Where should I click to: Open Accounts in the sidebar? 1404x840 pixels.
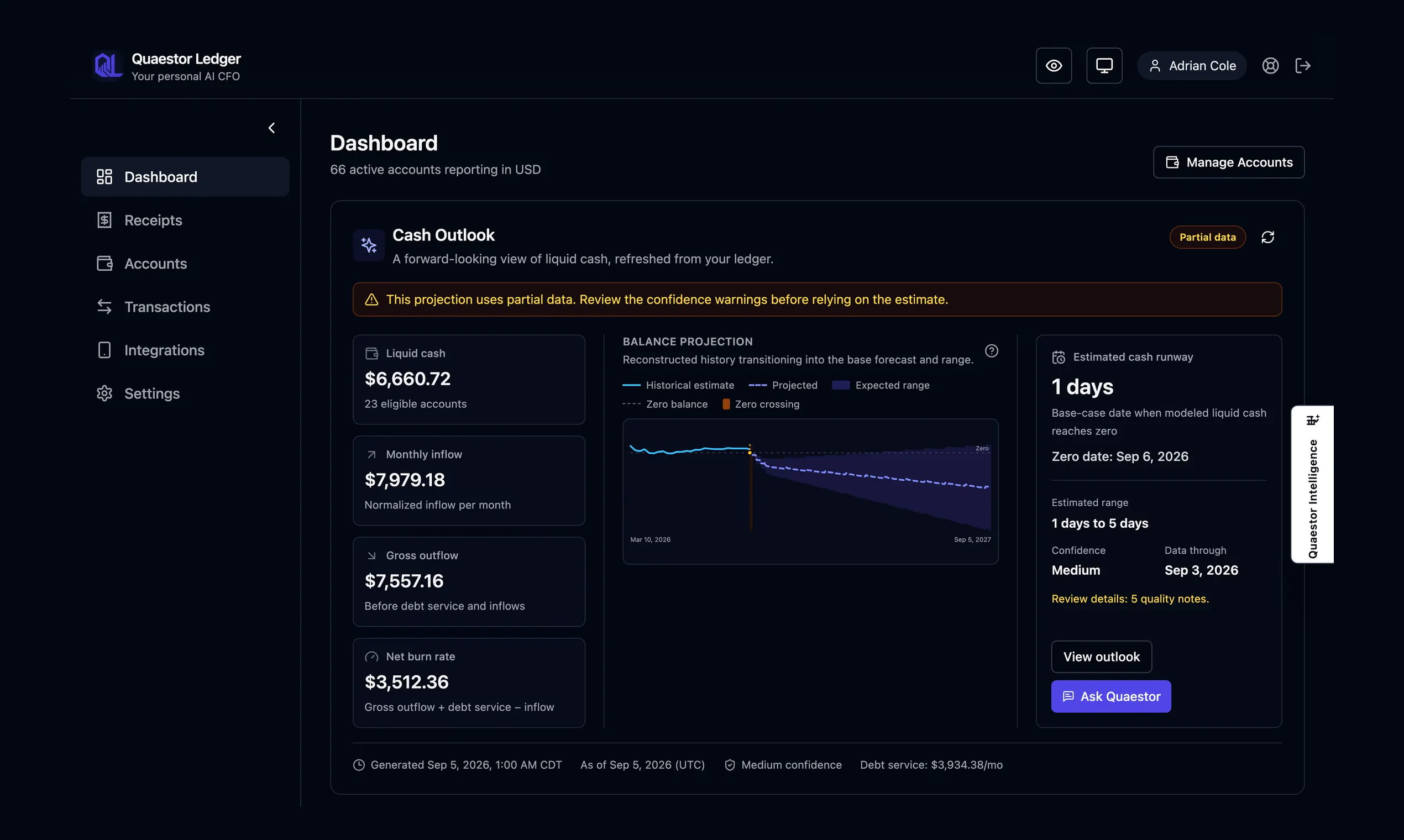coord(185,263)
